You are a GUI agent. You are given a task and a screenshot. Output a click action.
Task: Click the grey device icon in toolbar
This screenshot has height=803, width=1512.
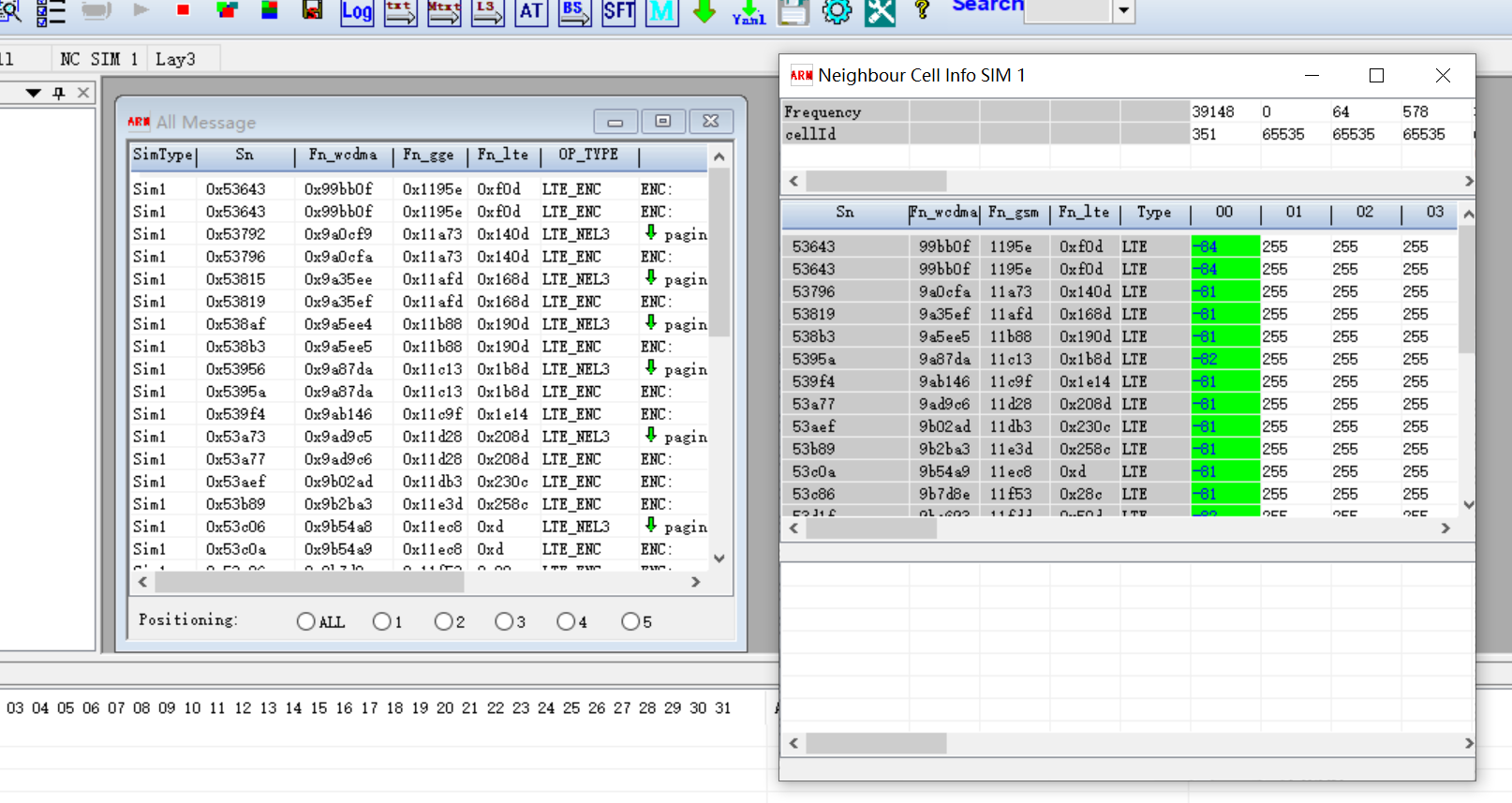coord(96,10)
